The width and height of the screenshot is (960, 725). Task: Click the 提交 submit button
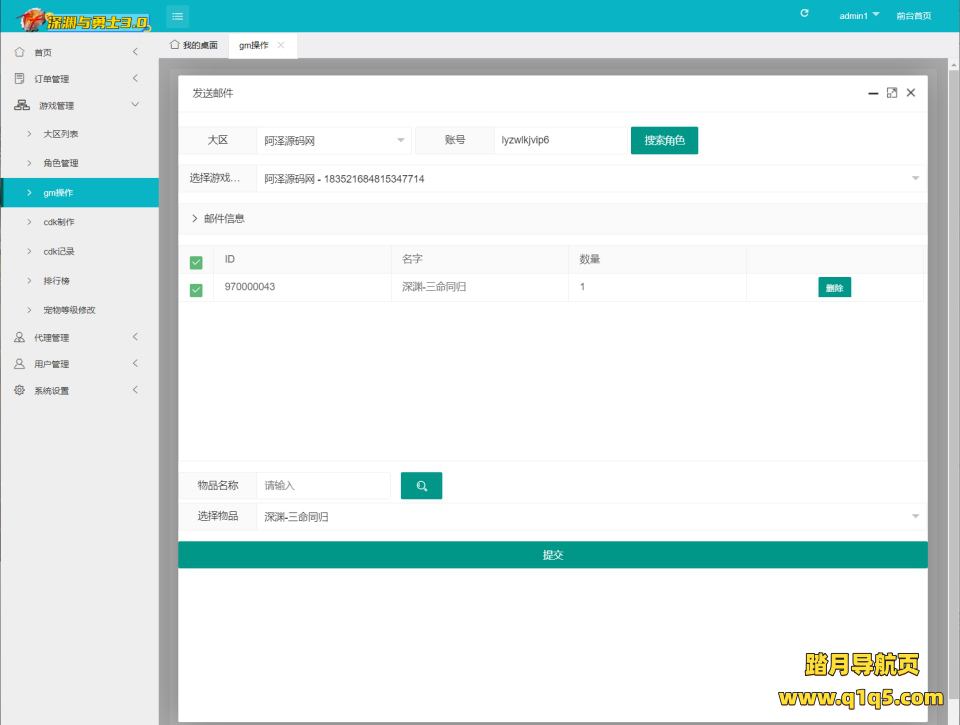[x=552, y=555]
